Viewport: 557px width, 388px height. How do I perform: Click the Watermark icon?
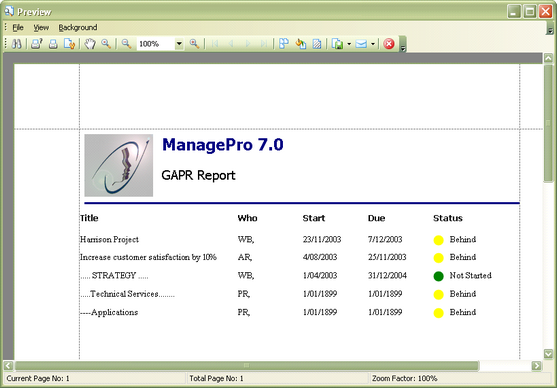pos(317,44)
